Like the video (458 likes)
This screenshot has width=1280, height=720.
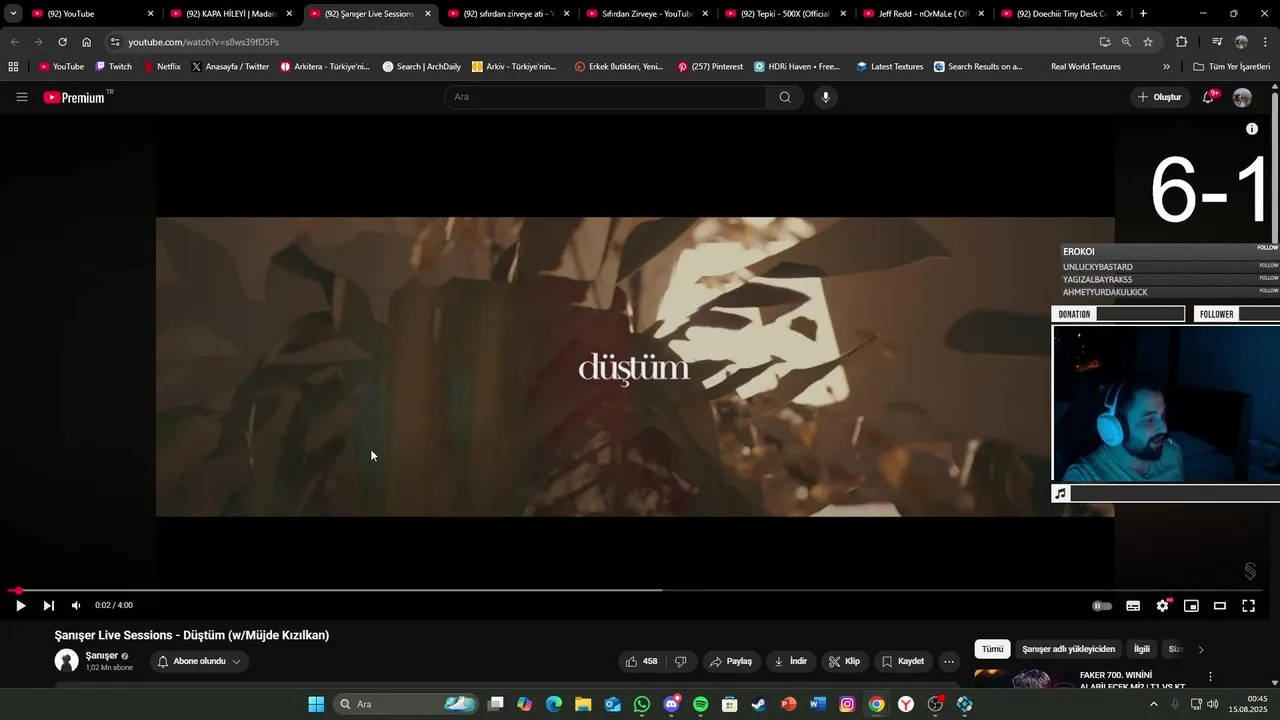coord(640,661)
